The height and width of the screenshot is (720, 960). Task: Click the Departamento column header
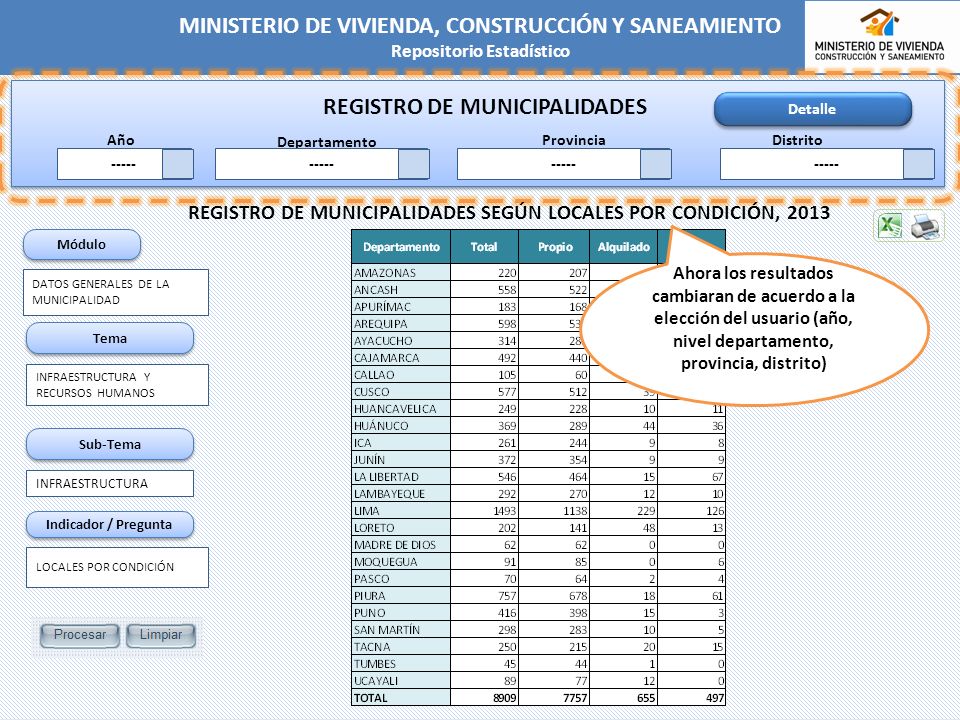pyautogui.click(x=401, y=247)
